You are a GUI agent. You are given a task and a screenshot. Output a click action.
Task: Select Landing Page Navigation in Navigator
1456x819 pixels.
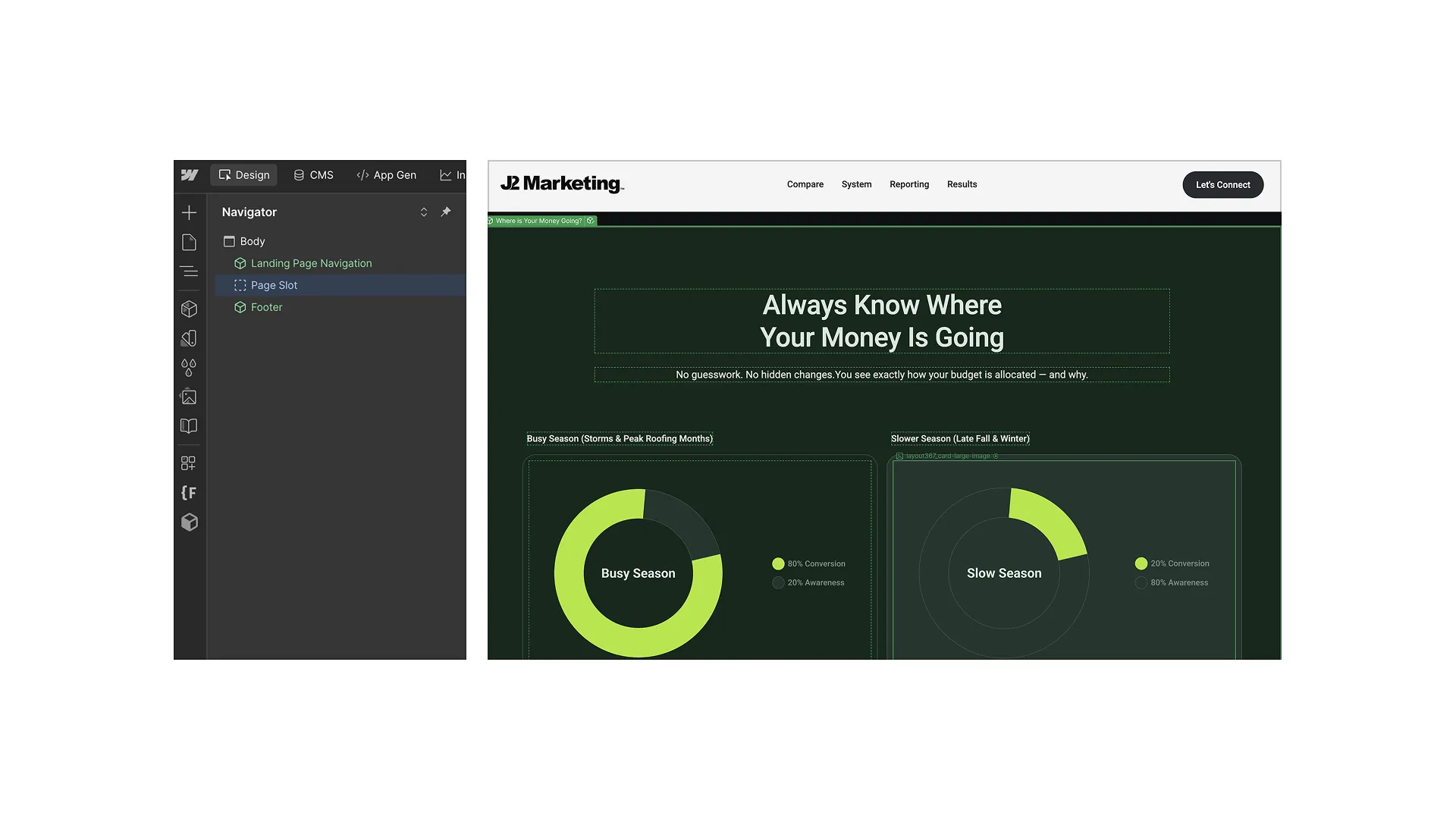(311, 263)
